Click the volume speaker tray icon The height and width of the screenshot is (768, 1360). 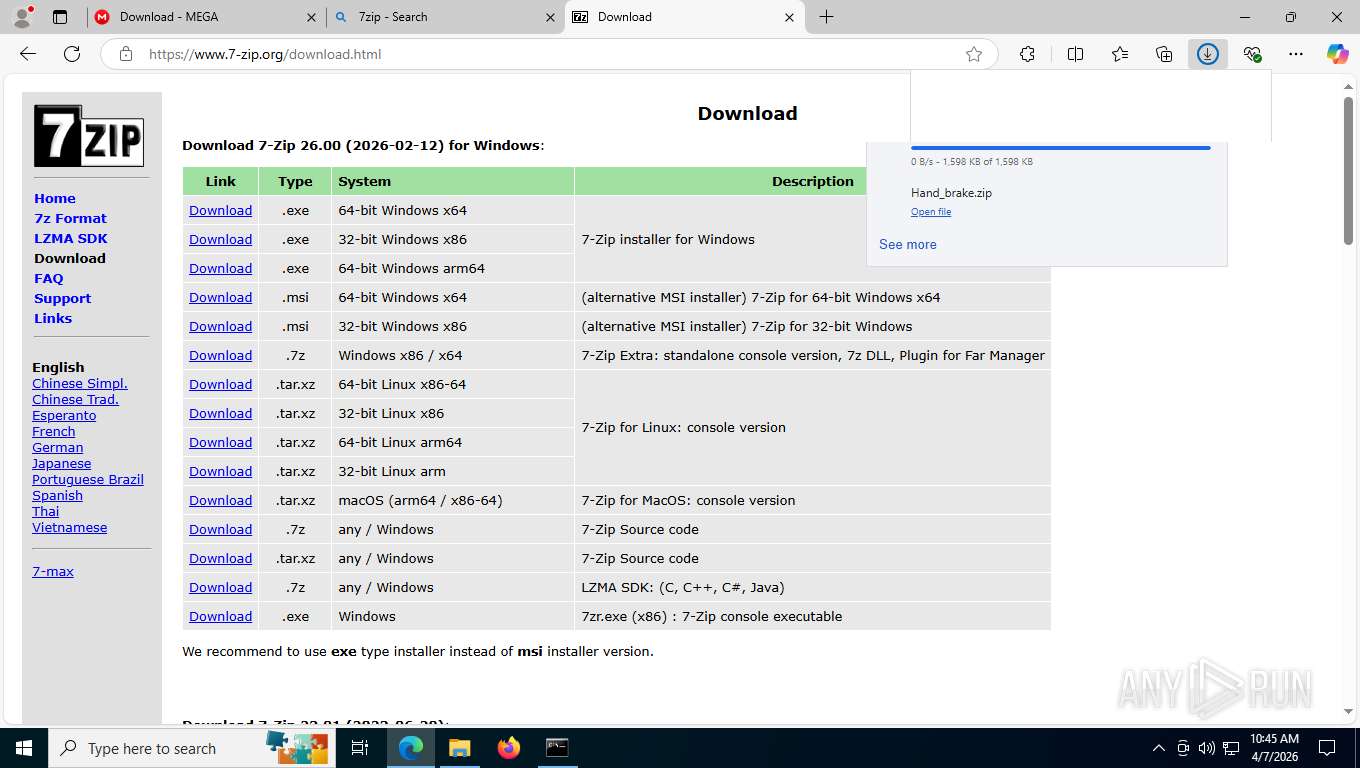pos(1207,748)
